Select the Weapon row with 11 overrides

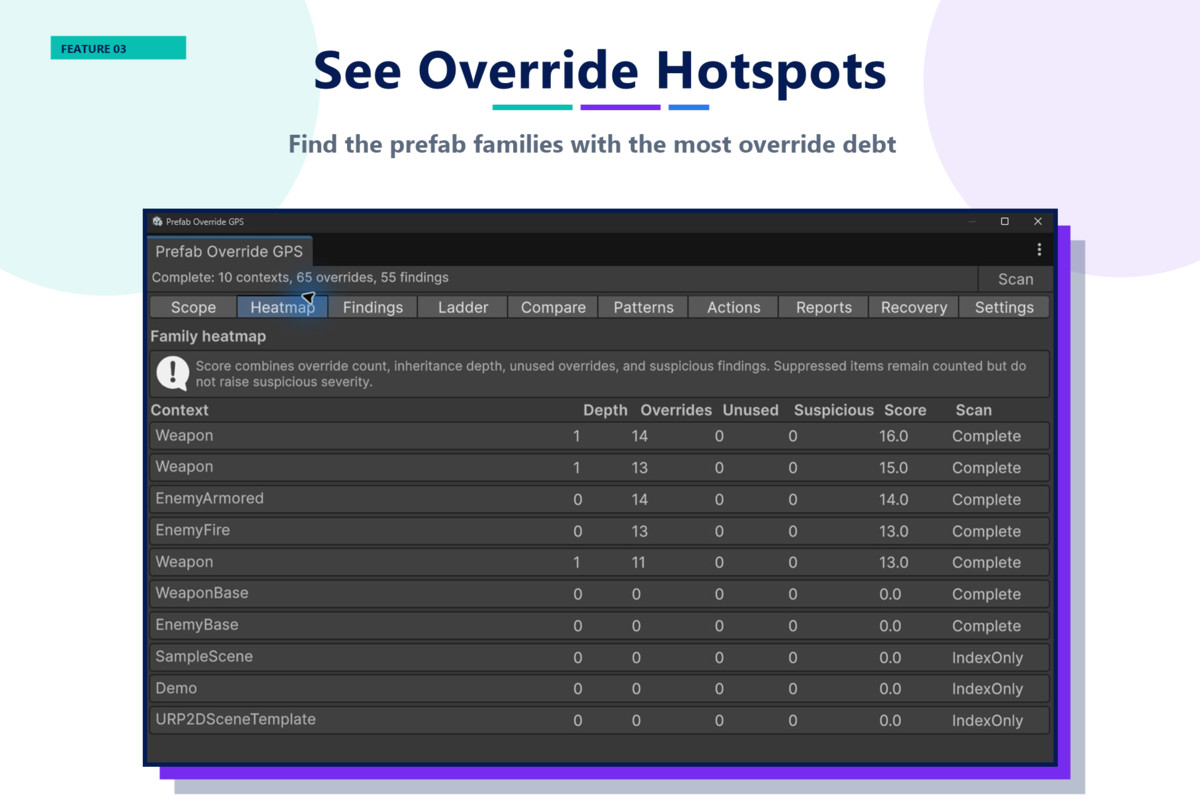point(600,562)
